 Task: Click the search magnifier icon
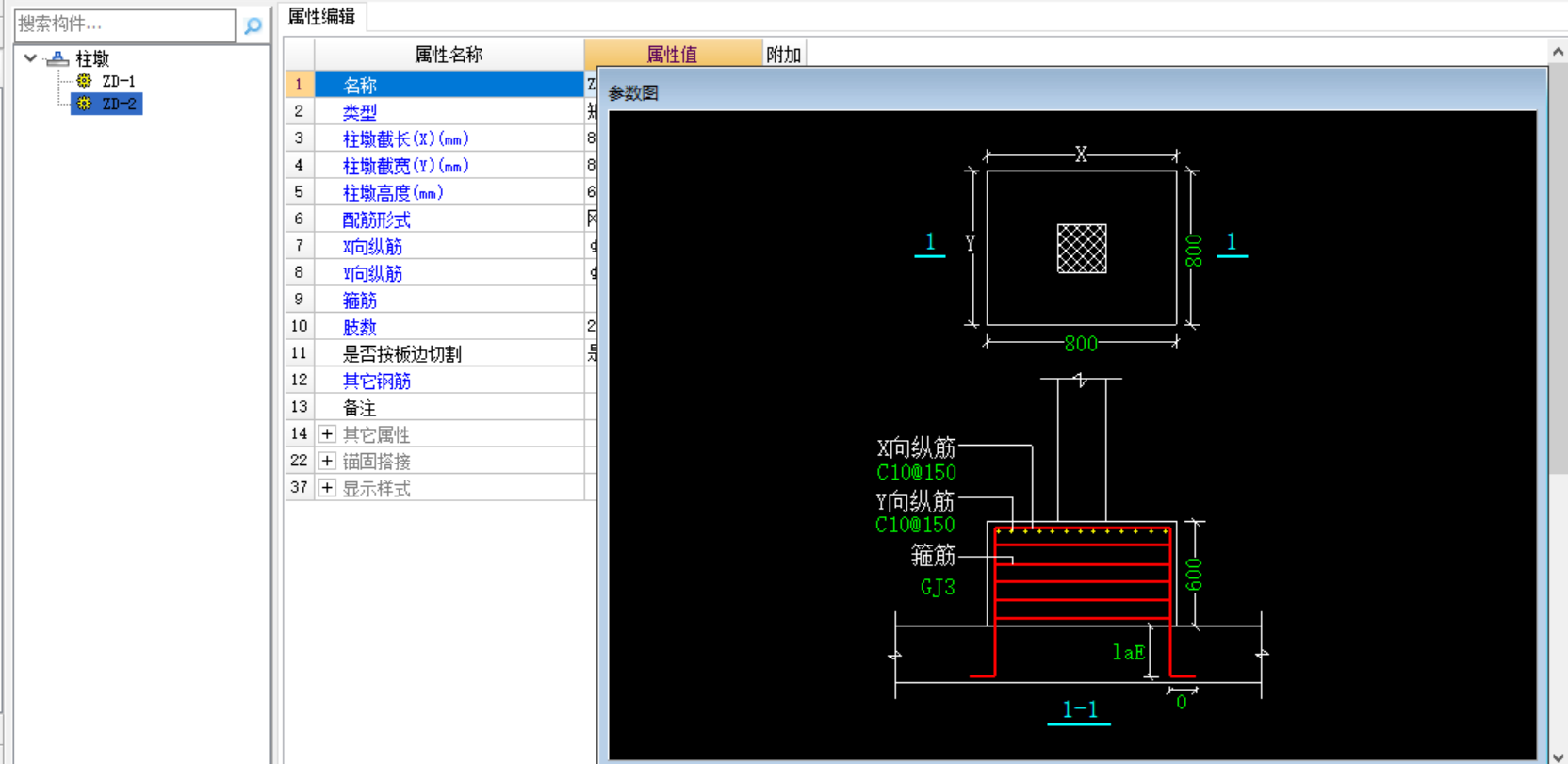253,25
